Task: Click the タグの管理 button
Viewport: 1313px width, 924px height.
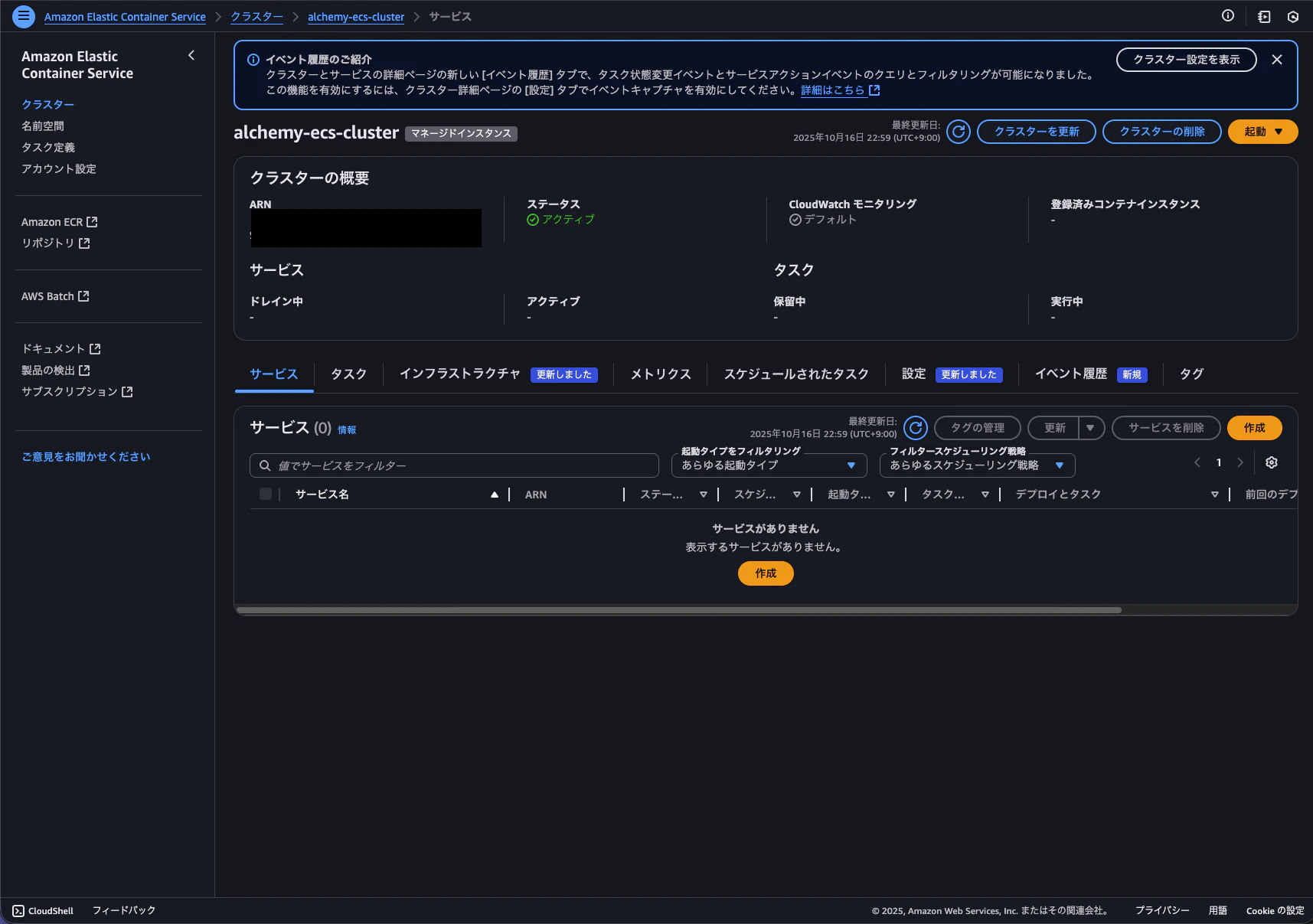Action: pyautogui.click(x=977, y=428)
